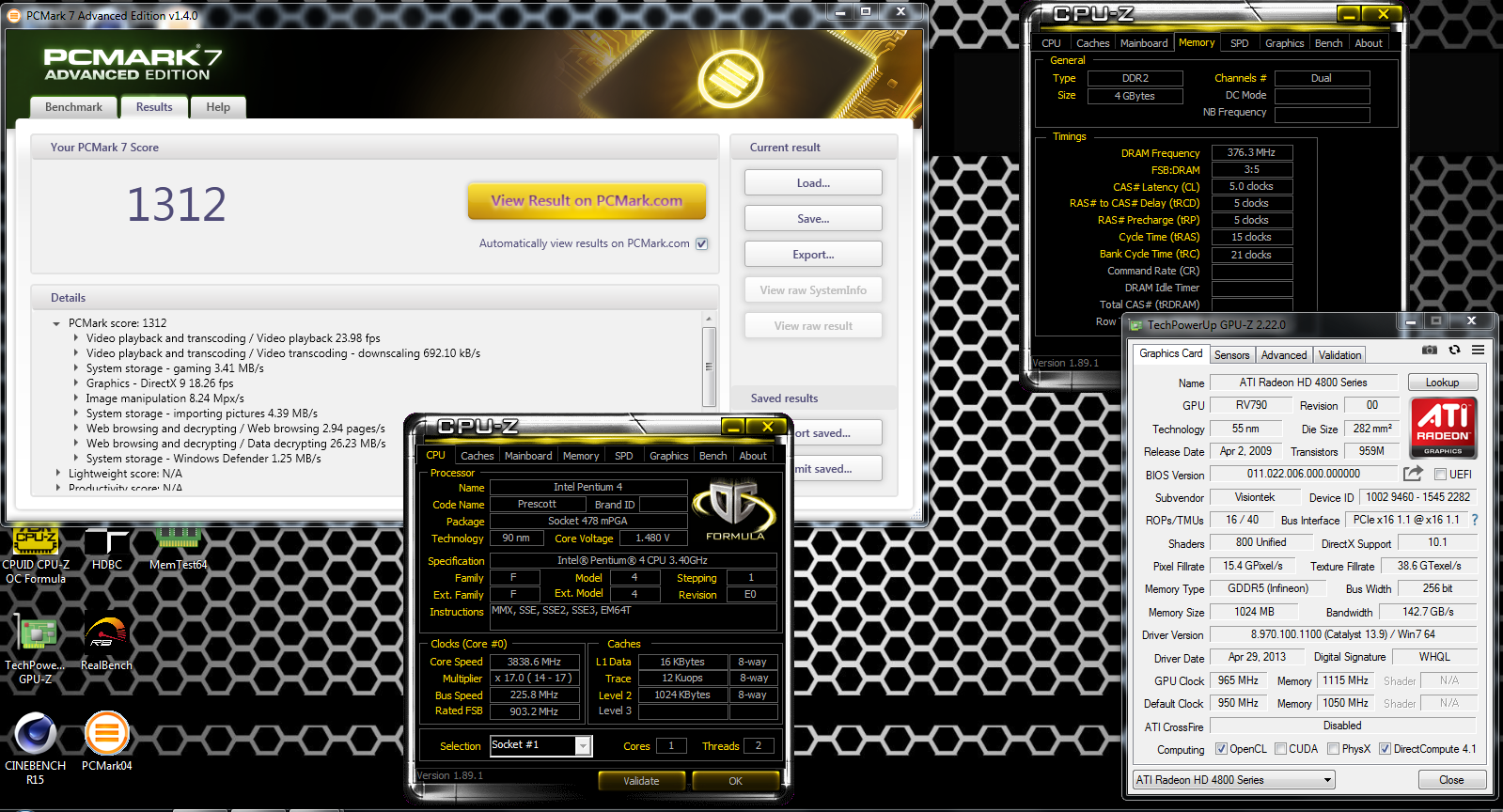Viewport: 1503px width, 812px height.
Task: Toggle CUDA checkbox in GPU-Z
Action: [x=1280, y=749]
